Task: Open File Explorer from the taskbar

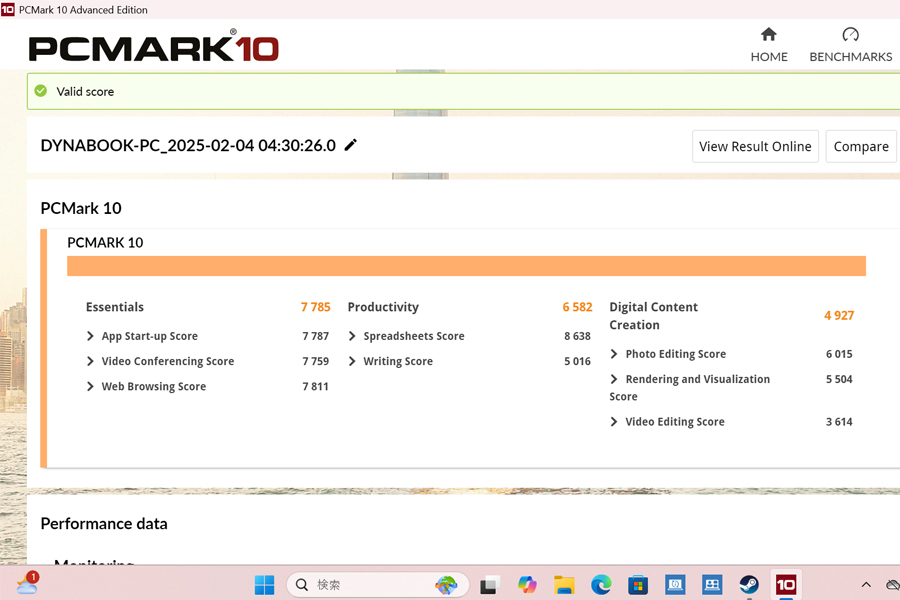Action: (x=564, y=585)
